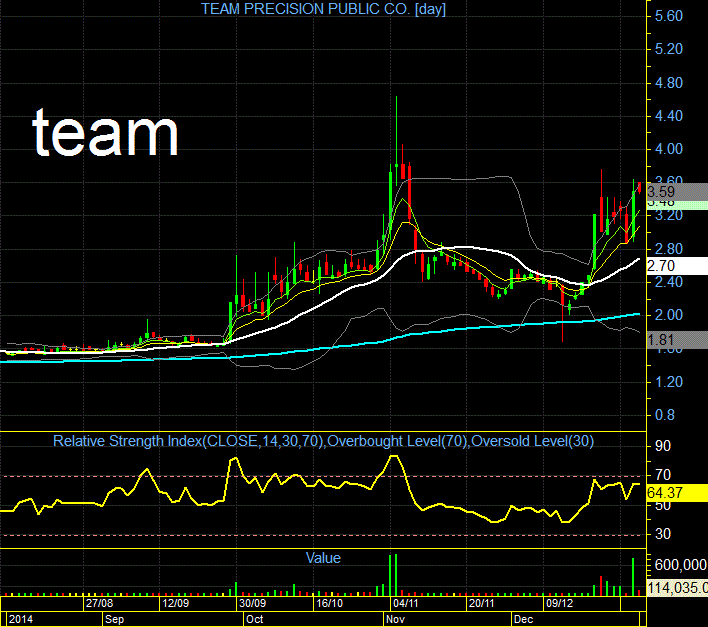Click the large 'team' label
Image resolution: width=708 pixels, height=627 pixels.
(105, 133)
